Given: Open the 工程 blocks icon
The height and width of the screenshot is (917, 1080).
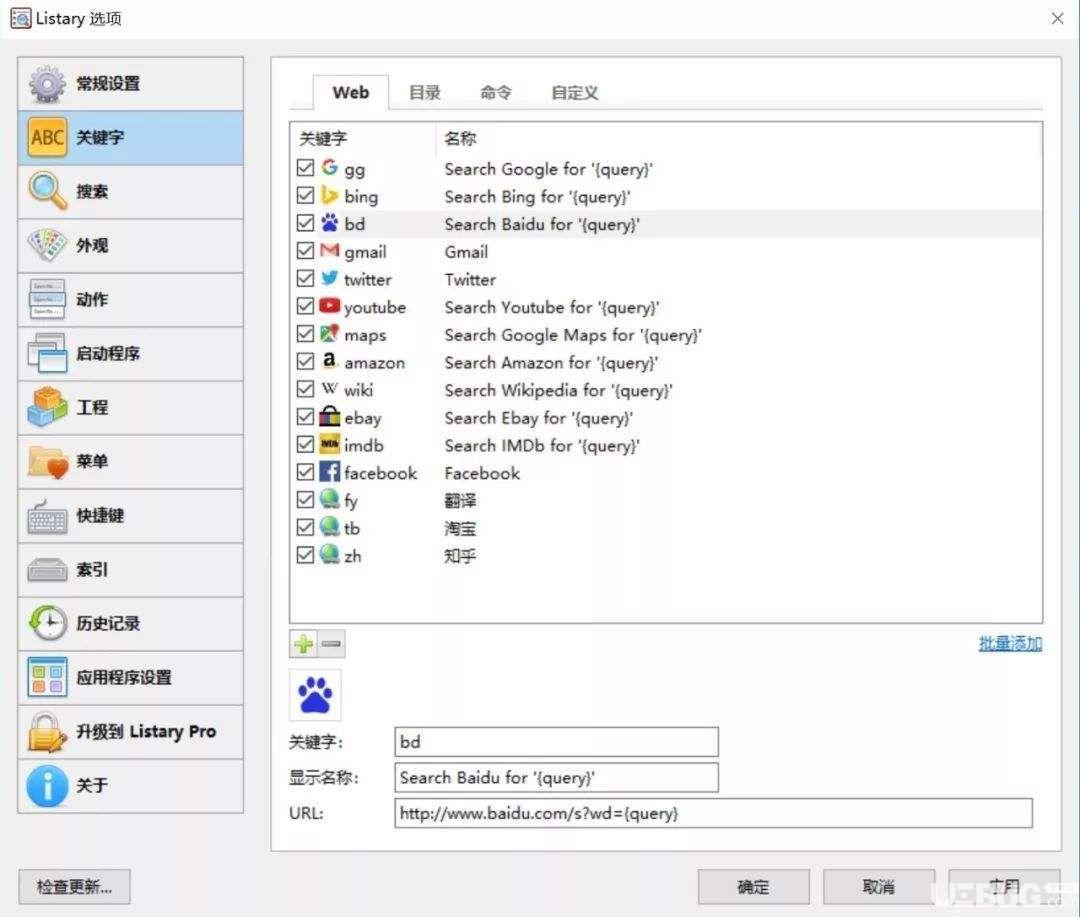Looking at the screenshot, I should pyautogui.click(x=47, y=407).
